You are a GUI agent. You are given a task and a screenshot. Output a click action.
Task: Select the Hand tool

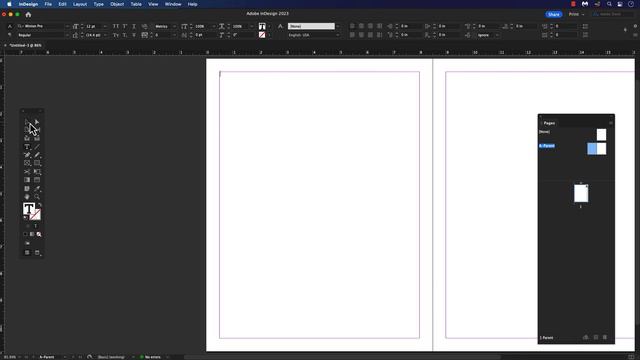[x=27, y=197]
